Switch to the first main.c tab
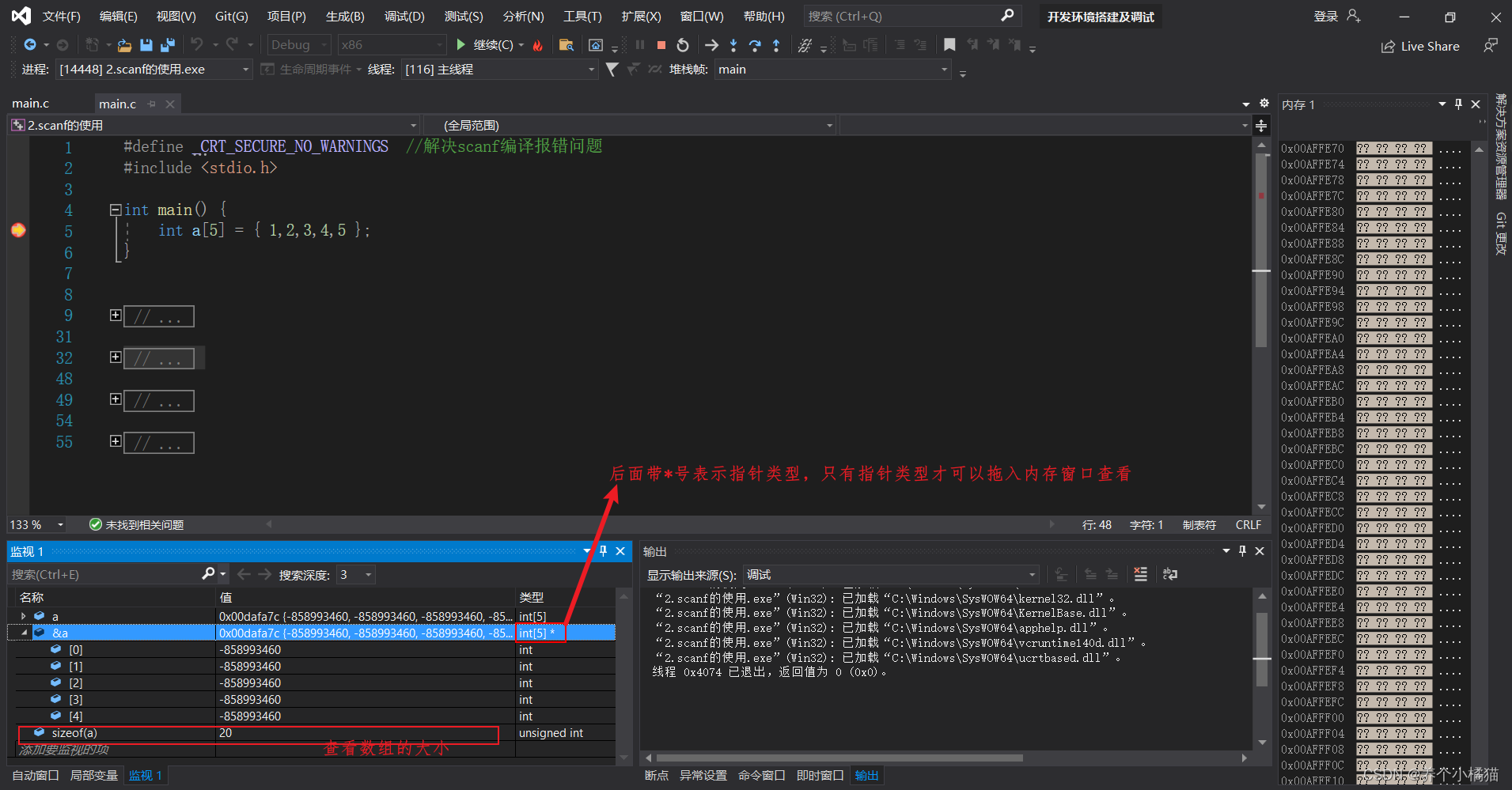Viewport: 1512px width, 790px height. pos(30,104)
